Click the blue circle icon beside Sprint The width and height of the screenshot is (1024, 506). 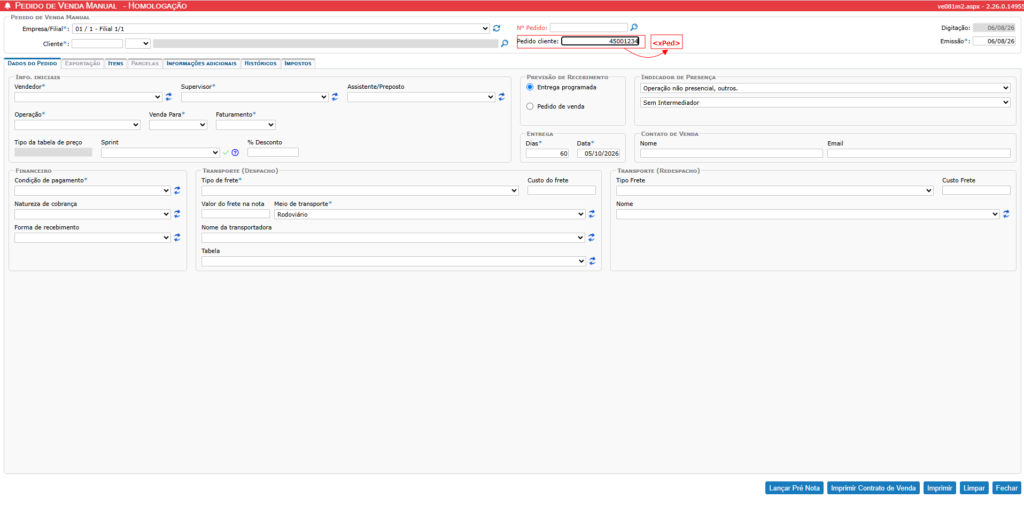click(x=235, y=152)
